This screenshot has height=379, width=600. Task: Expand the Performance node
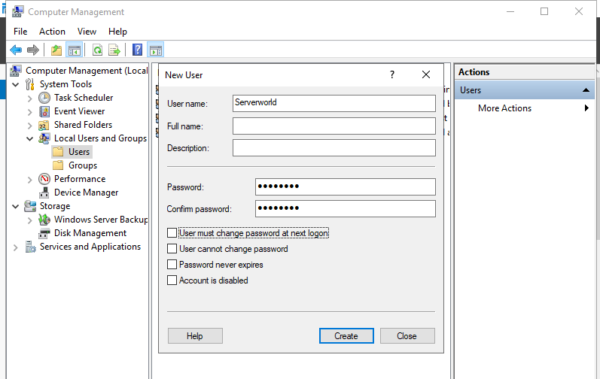(30, 180)
